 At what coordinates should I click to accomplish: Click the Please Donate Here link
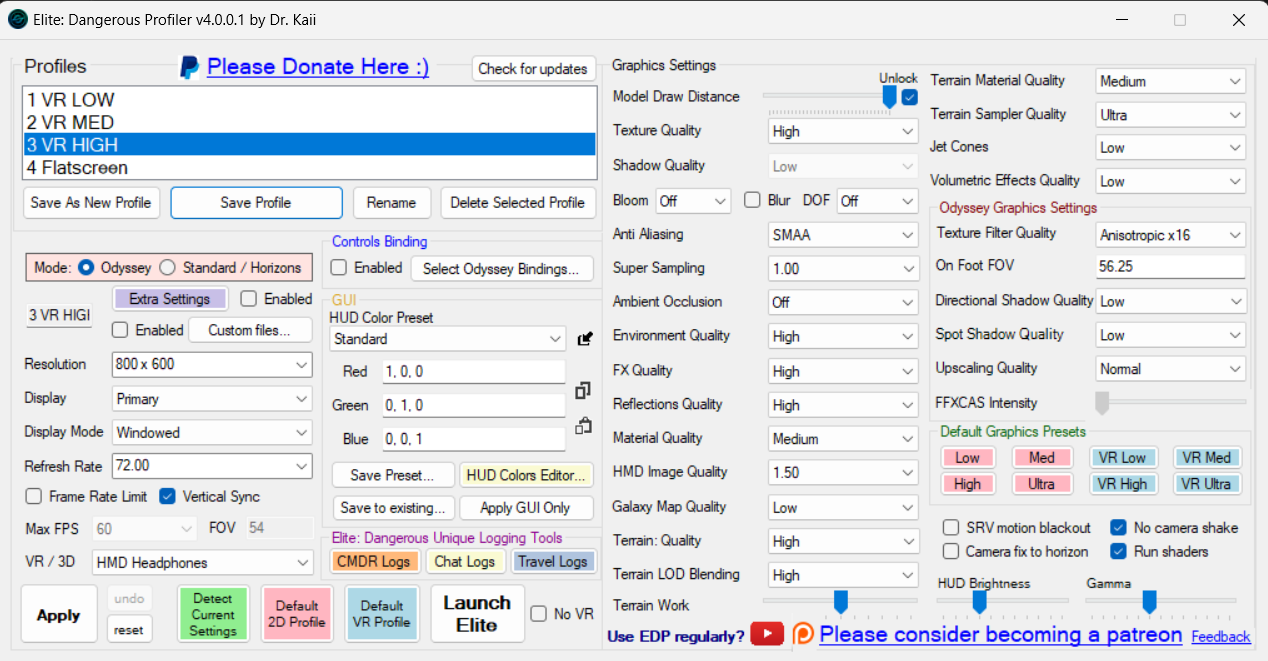click(318, 67)
